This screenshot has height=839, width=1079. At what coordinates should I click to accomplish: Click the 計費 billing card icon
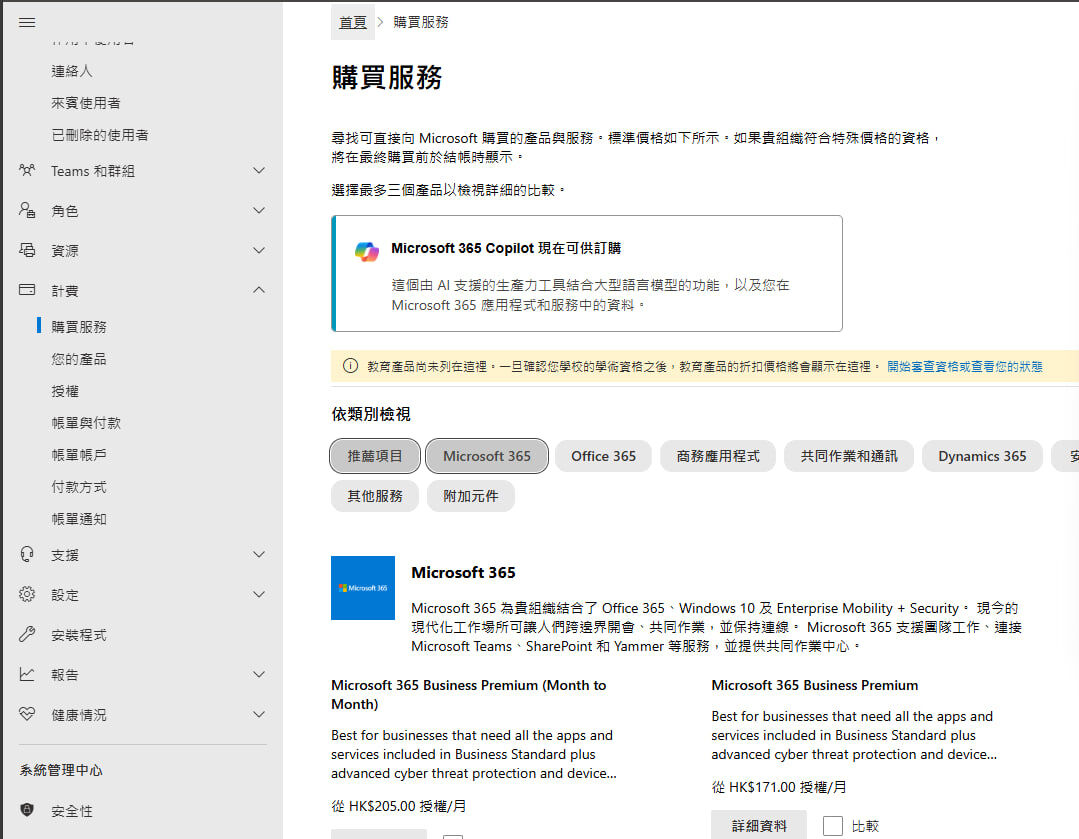(x=27, y=290)
